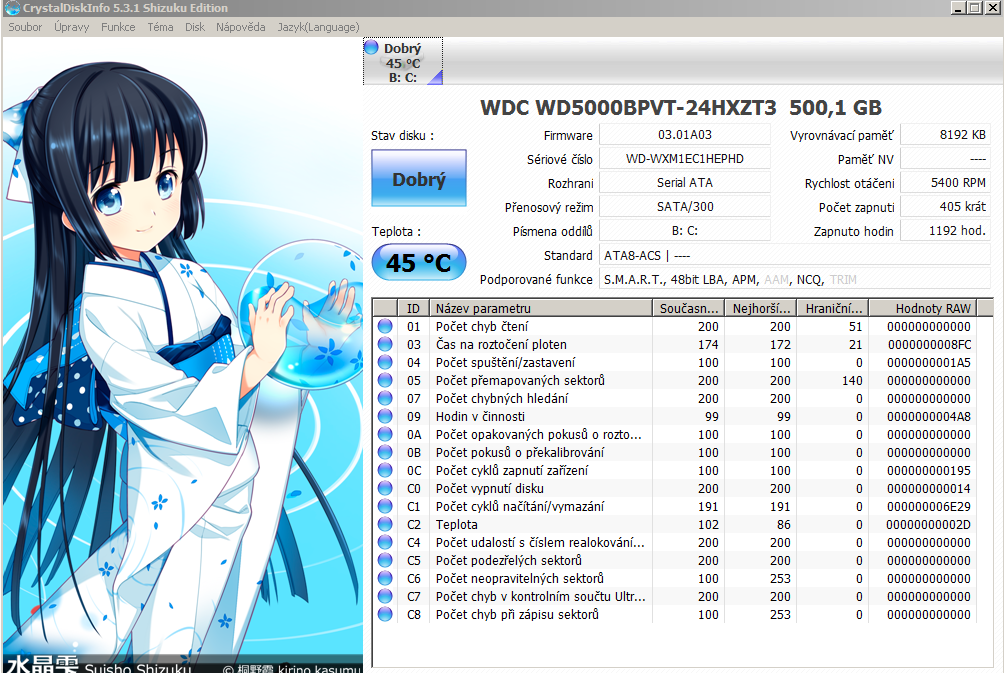Click status icon for row 0A

[385, 434]
